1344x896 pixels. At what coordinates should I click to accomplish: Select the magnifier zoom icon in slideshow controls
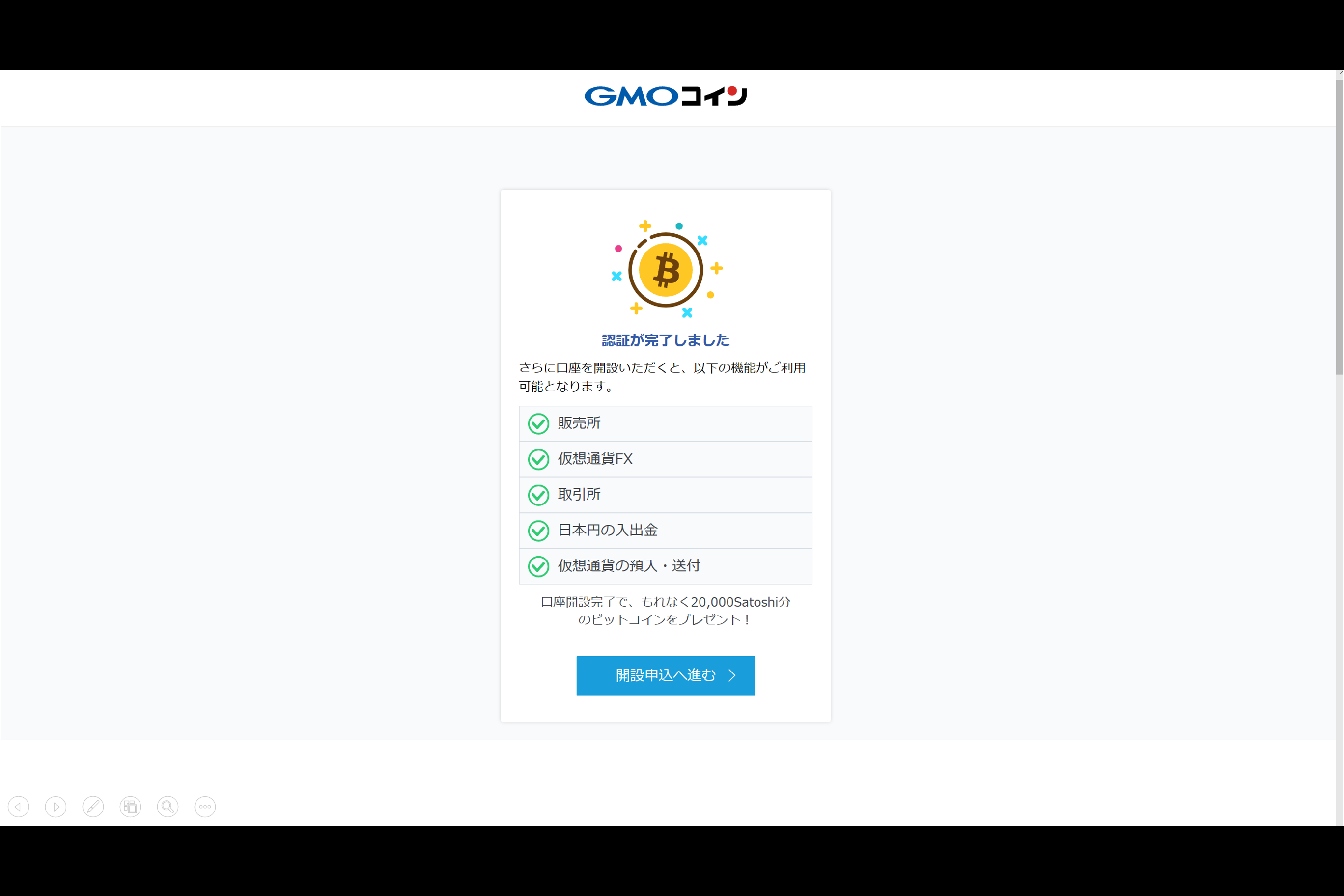[x=168, y=806]
